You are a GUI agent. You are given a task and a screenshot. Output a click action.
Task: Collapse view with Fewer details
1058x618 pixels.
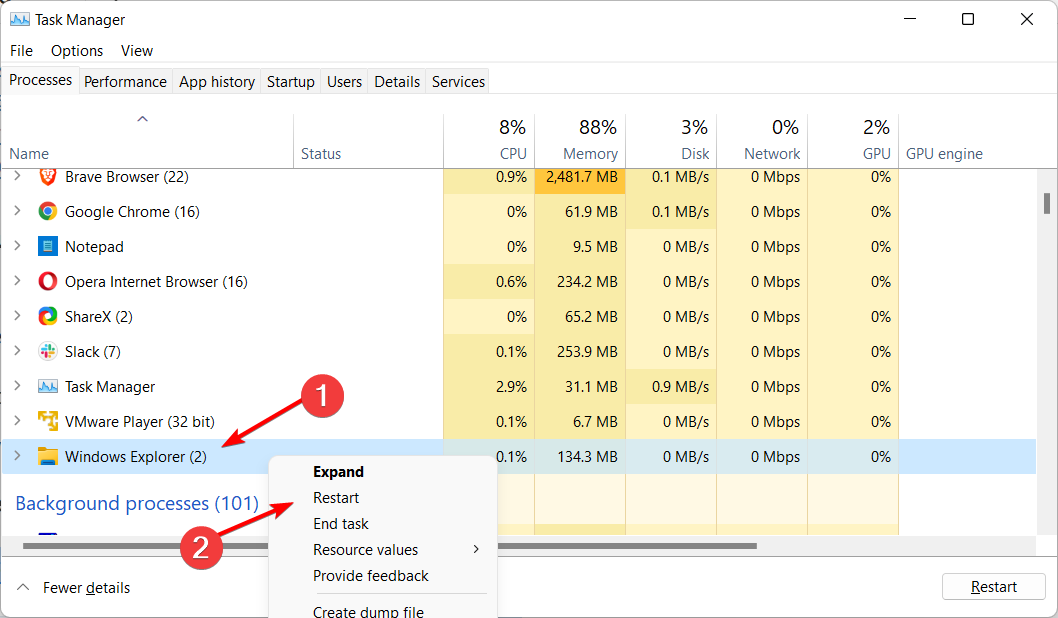click(74, 588)
